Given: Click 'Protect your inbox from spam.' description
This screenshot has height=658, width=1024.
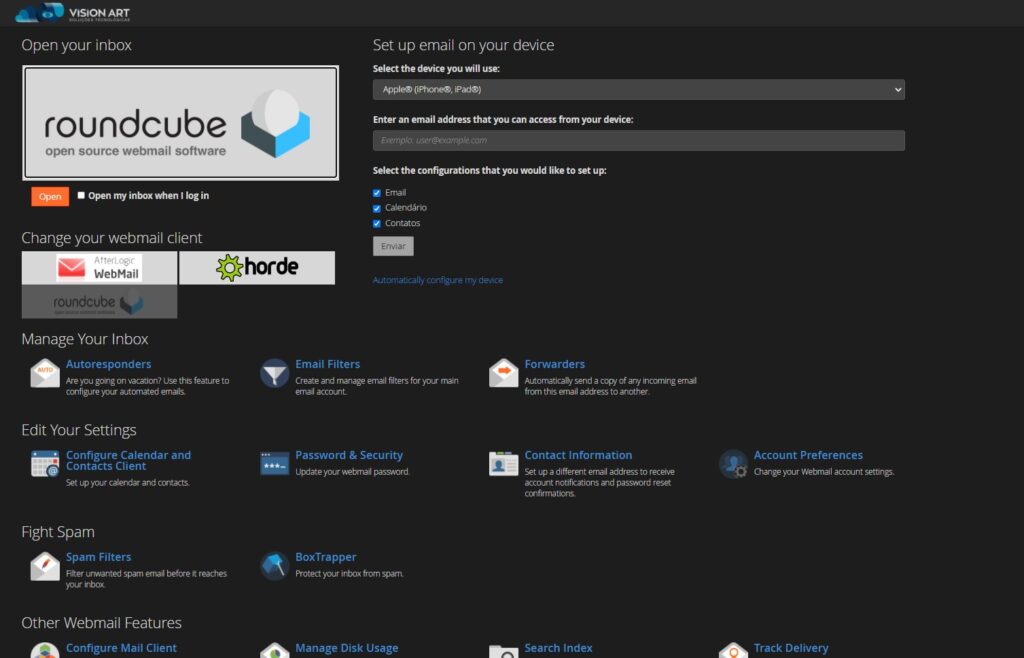Looking at the screenshot, I should (x=349, y=573).
